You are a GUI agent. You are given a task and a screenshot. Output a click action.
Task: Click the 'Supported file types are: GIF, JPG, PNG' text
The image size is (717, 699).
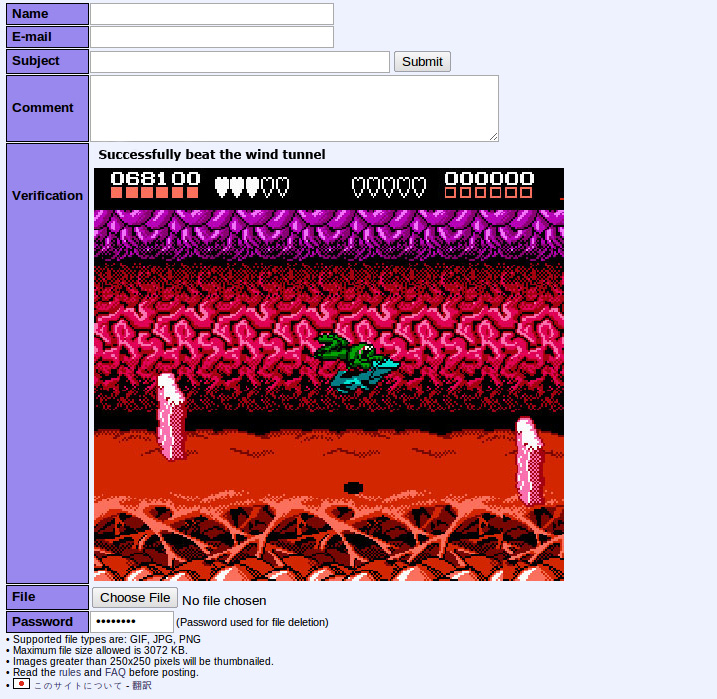pyautogui.click(x=107, y=639)
